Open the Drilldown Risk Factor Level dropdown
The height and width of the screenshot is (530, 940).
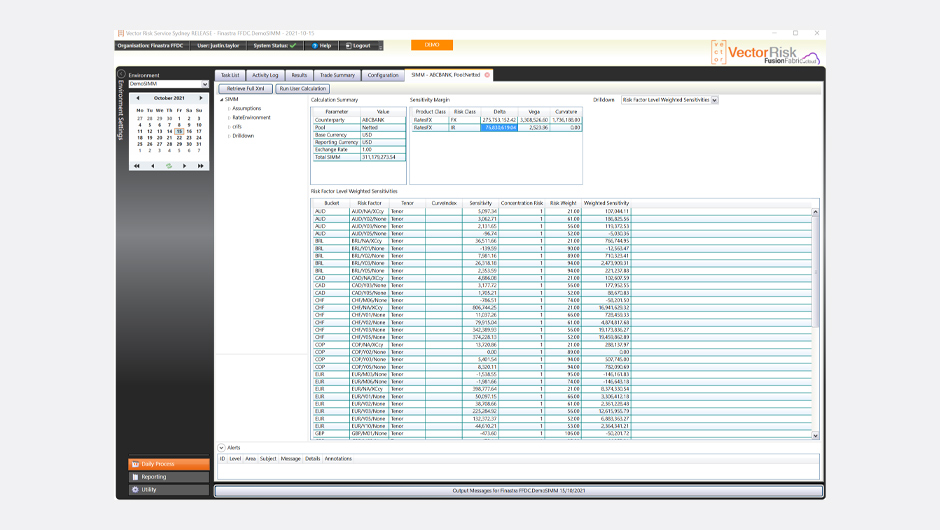click(670, 100)
